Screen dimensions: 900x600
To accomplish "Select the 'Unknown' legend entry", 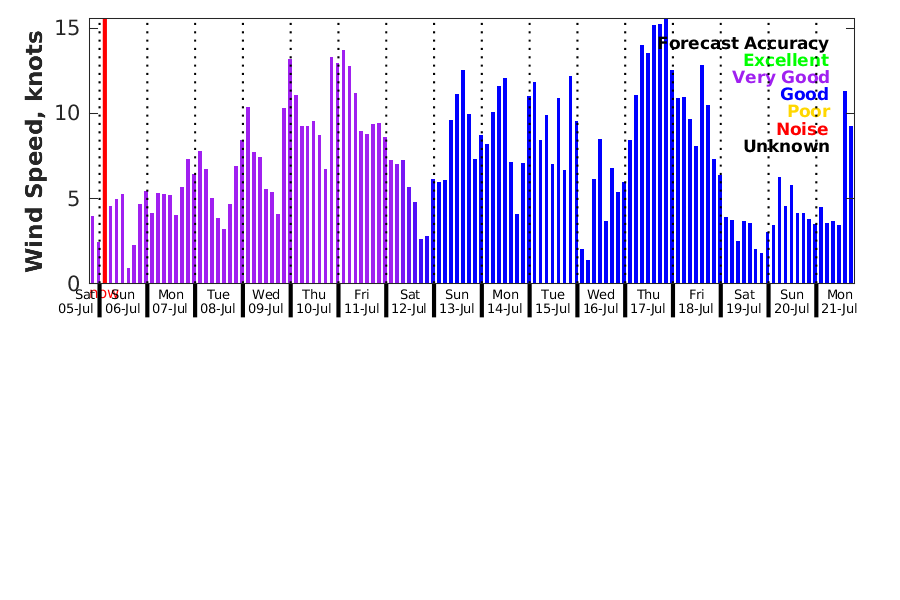I will click(786, 146).
